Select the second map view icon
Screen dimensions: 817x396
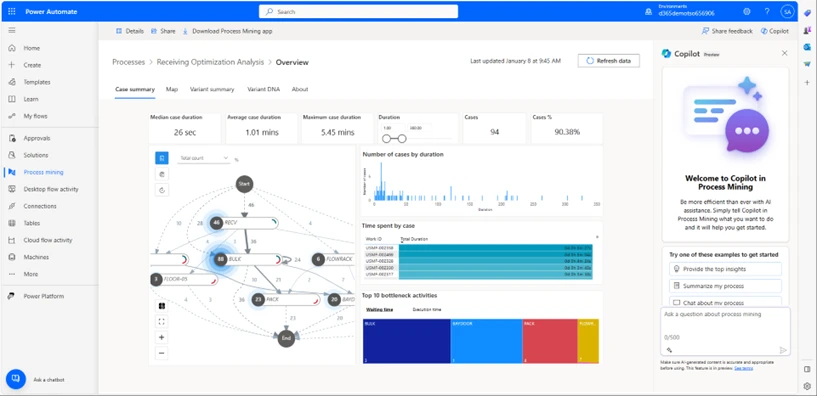pyautogui.click(x=162, y=174)
